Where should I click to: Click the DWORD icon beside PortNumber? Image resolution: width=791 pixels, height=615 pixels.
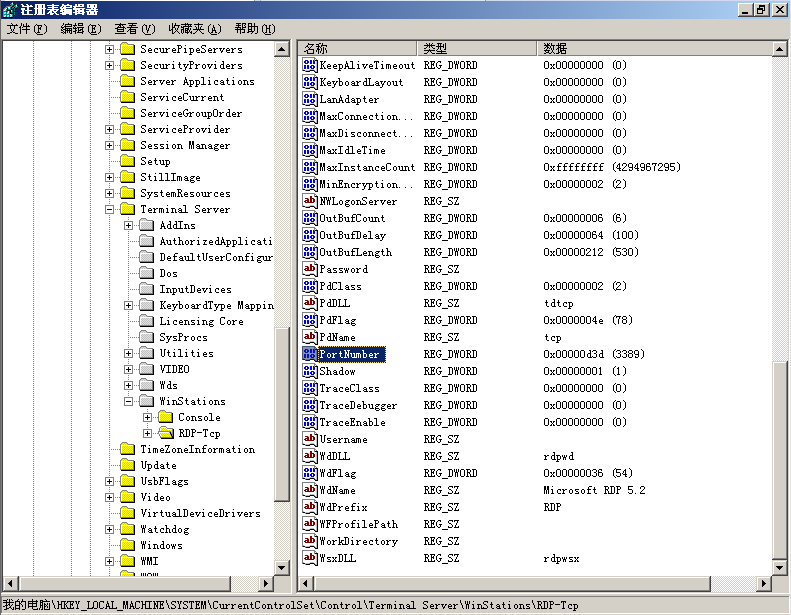point(309,354)
